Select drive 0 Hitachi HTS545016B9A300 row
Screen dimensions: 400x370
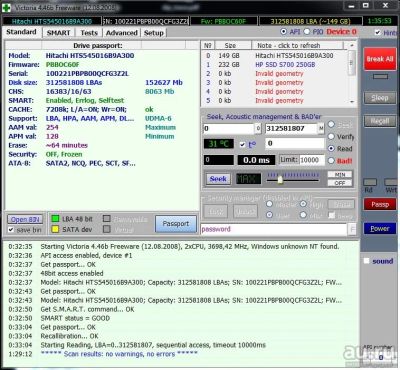(x=275, y=56)
